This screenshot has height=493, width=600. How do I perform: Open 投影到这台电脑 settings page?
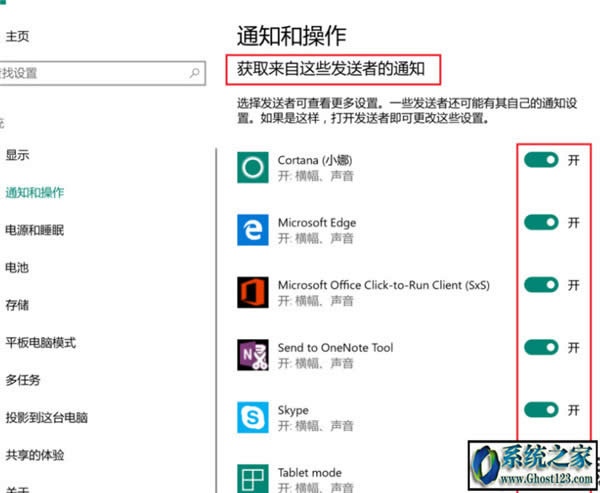[46, 418]
